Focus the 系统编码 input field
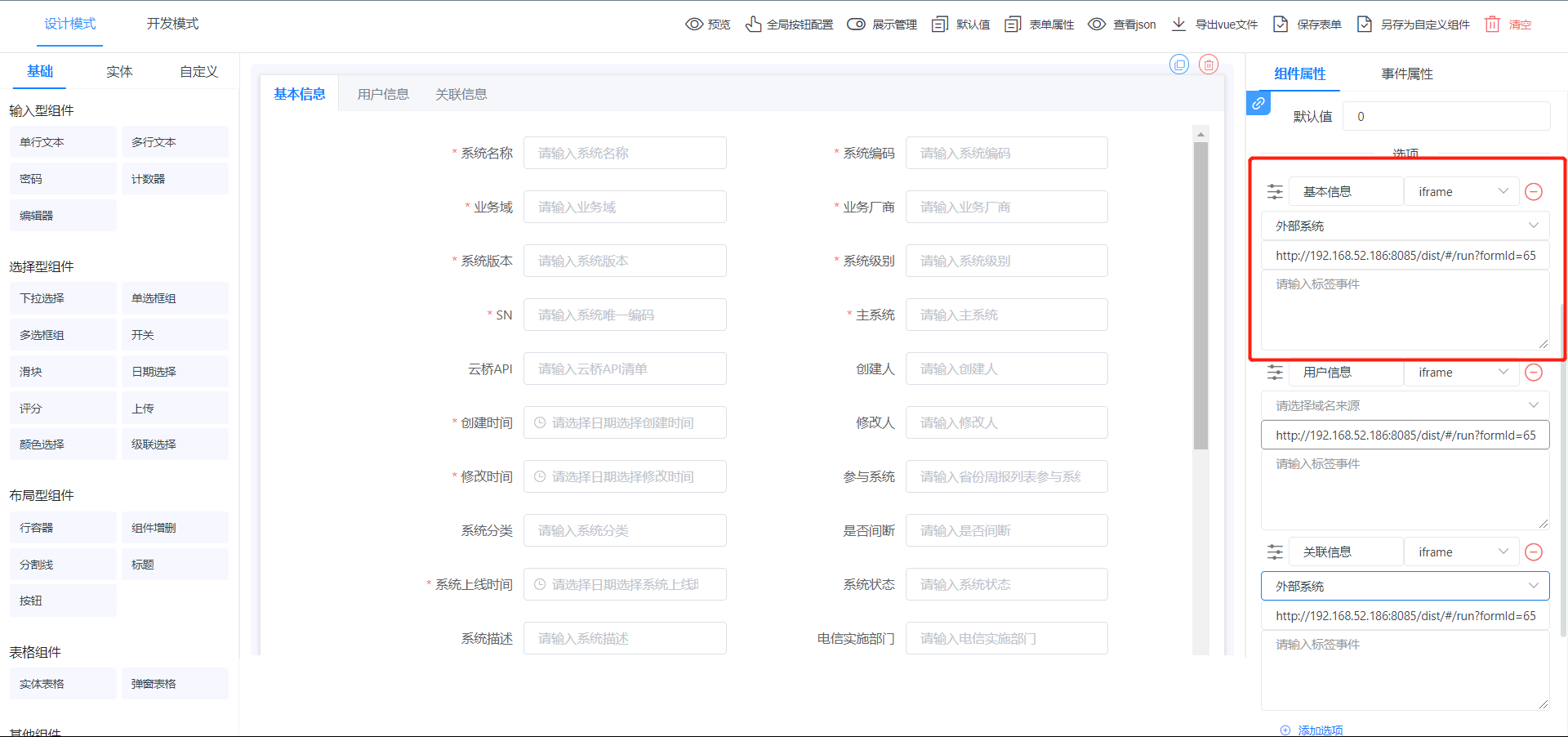This screenshot has height=737, width=1568. (x=1006, y=153)
